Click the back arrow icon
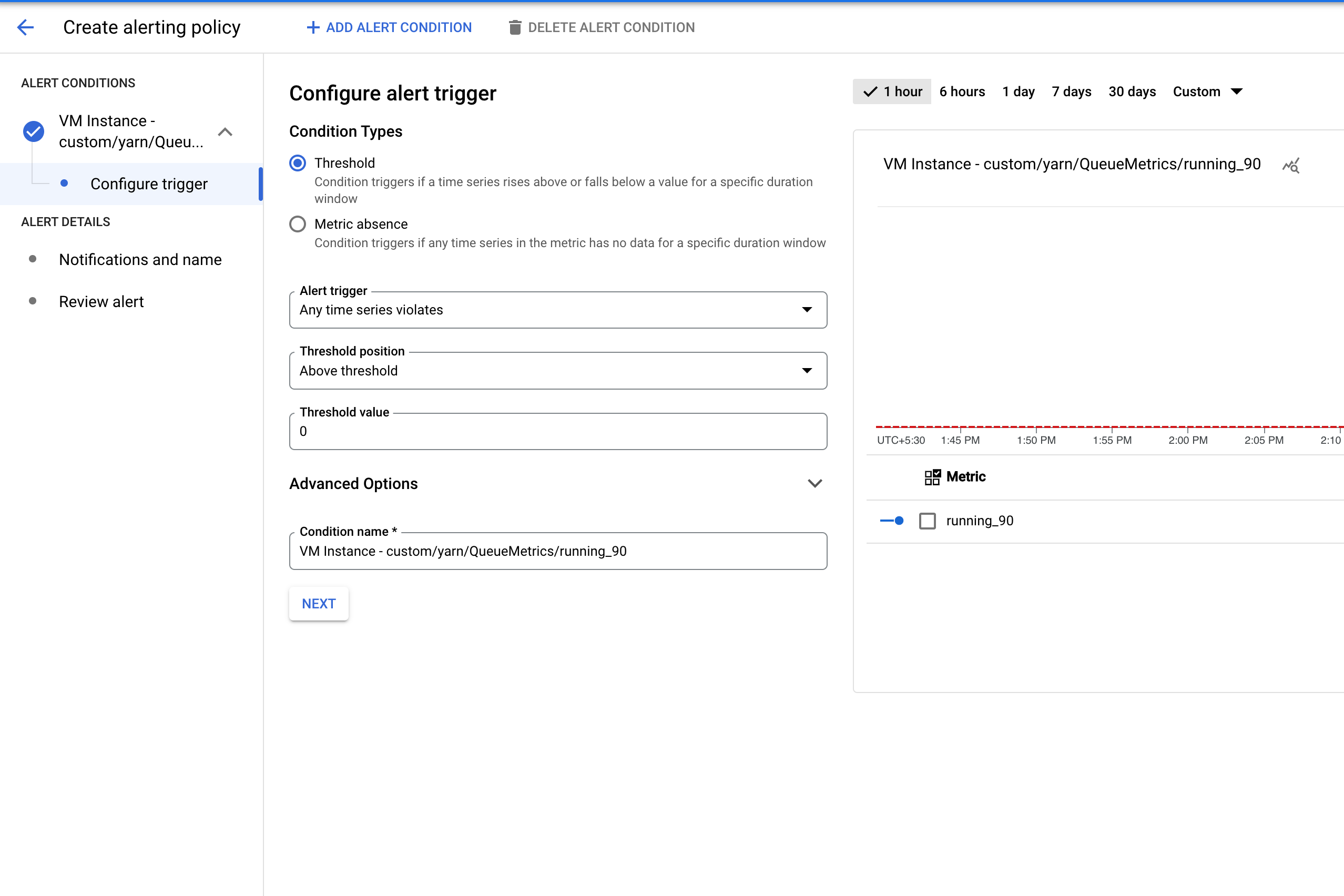This screenshot has height=896, width=1344. 26,27
